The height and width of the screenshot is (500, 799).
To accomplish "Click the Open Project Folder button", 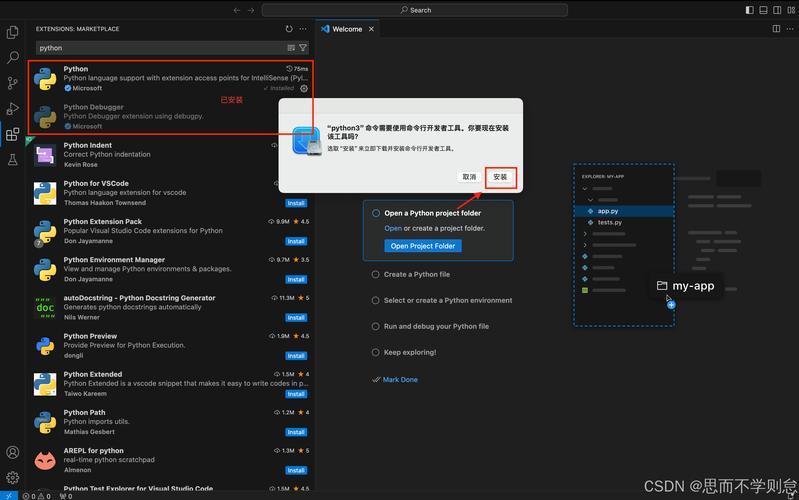I will (422, 246).
